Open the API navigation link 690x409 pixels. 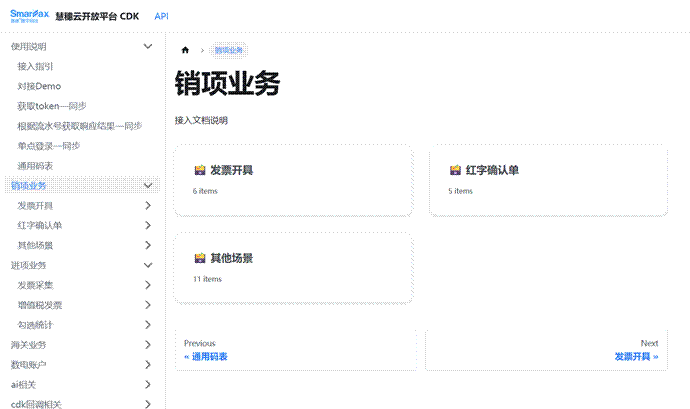coord(161,16)
